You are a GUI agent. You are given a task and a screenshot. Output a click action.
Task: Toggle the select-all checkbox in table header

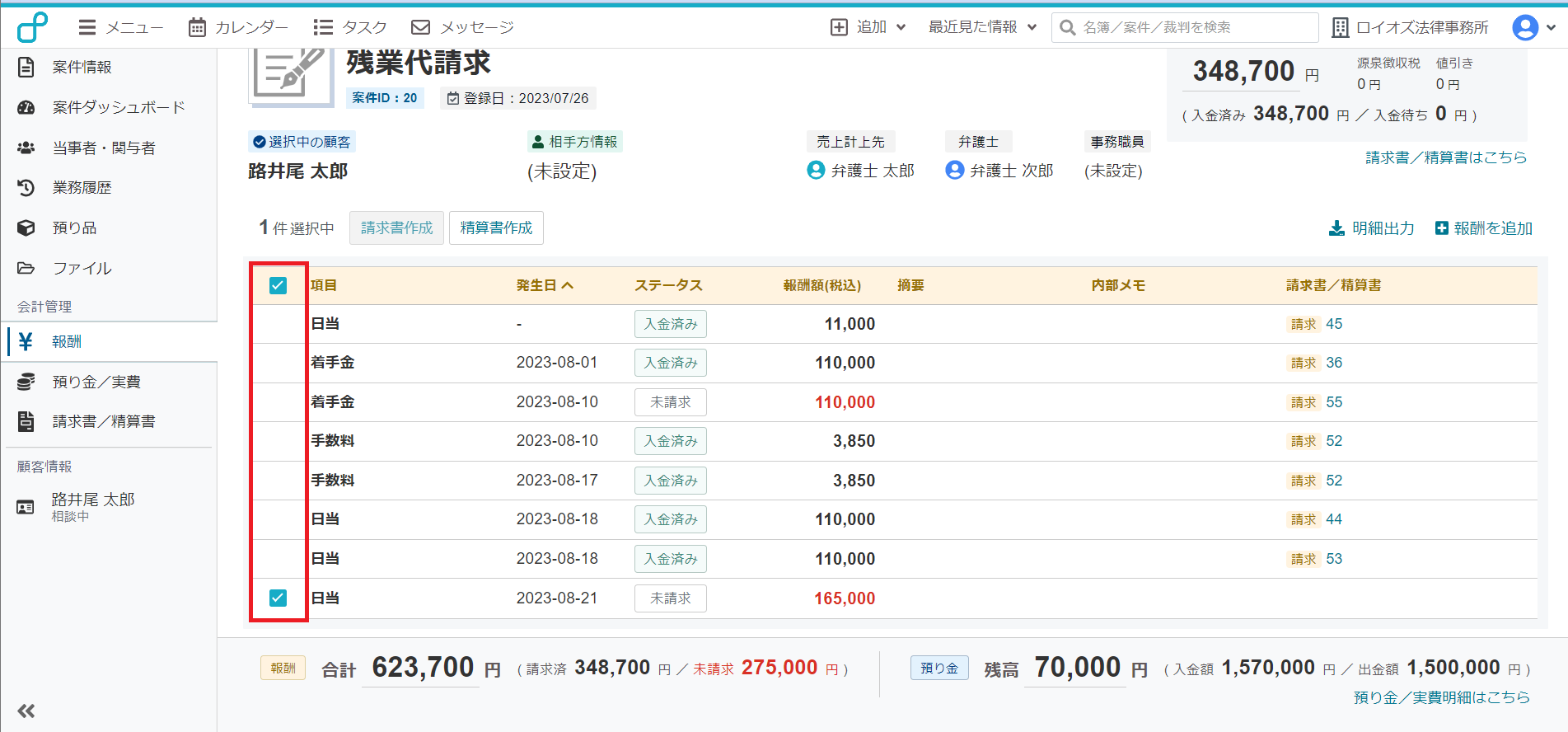point(278,285)
